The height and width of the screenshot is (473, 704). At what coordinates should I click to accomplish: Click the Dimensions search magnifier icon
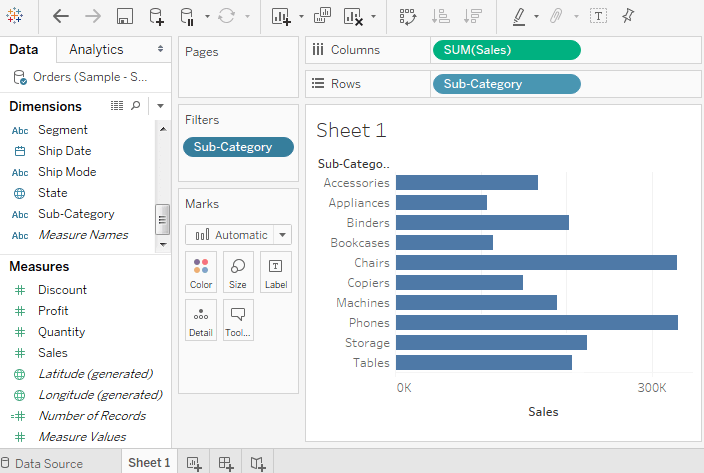point(136,105)
